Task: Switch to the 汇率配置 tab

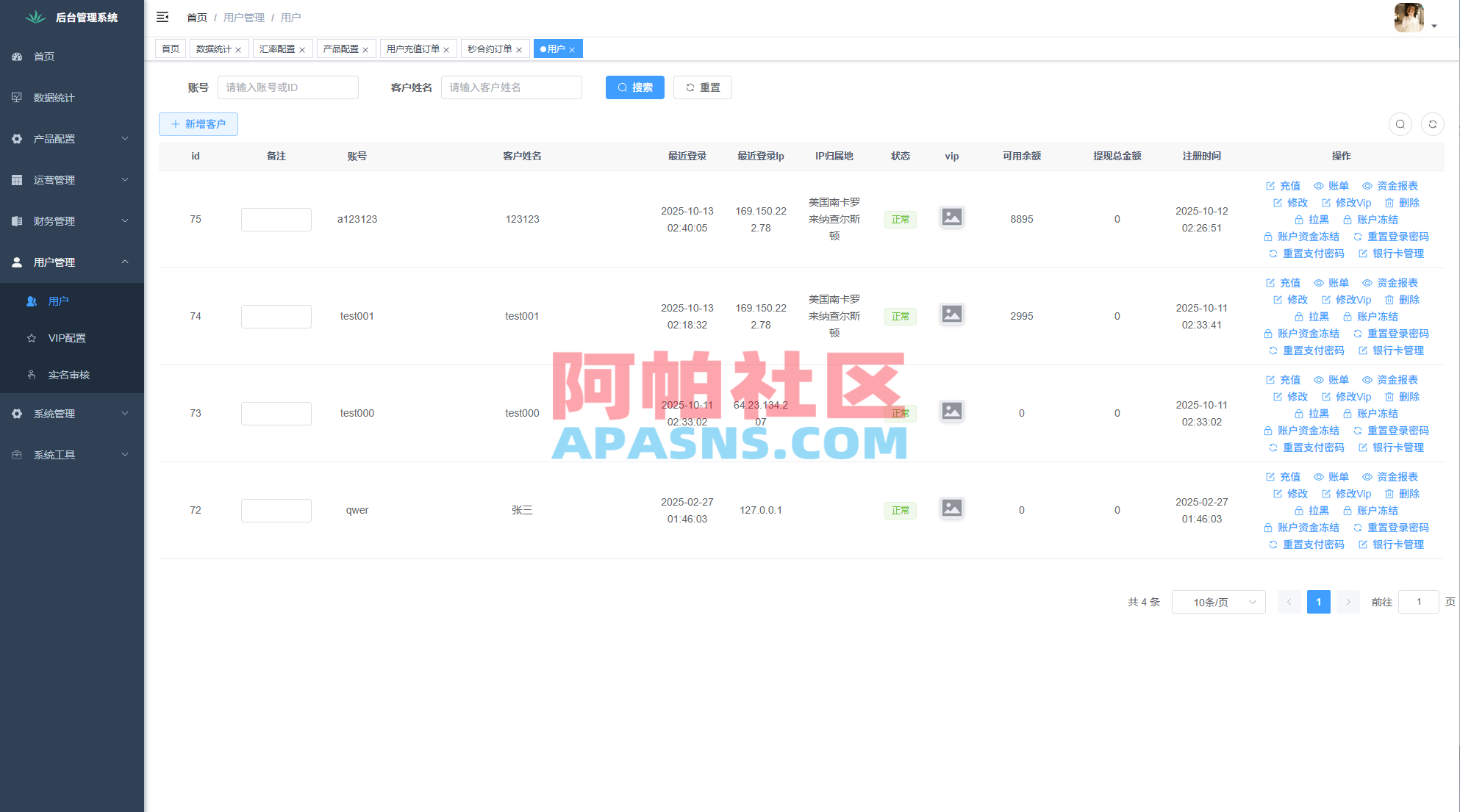Action: click(278, 48)
